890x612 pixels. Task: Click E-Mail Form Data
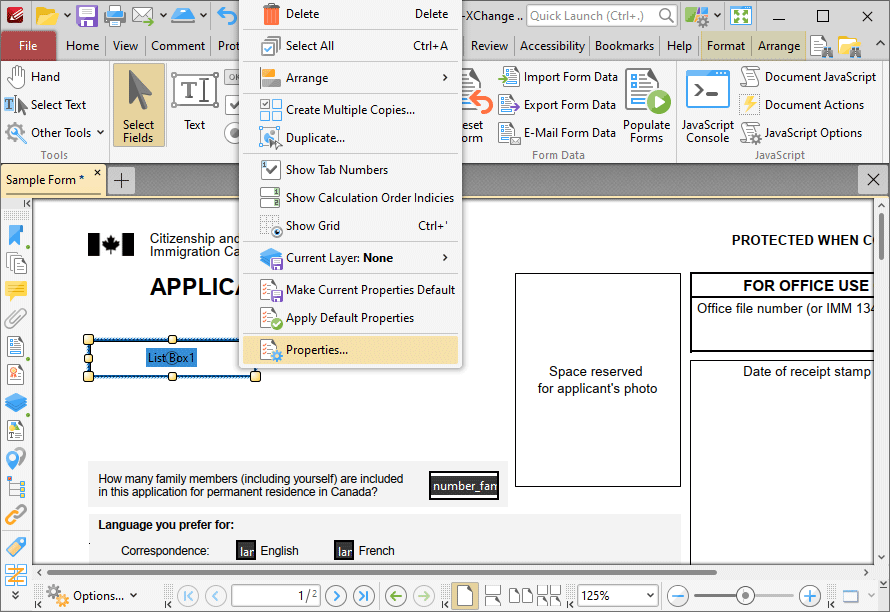tap(557, 133)
